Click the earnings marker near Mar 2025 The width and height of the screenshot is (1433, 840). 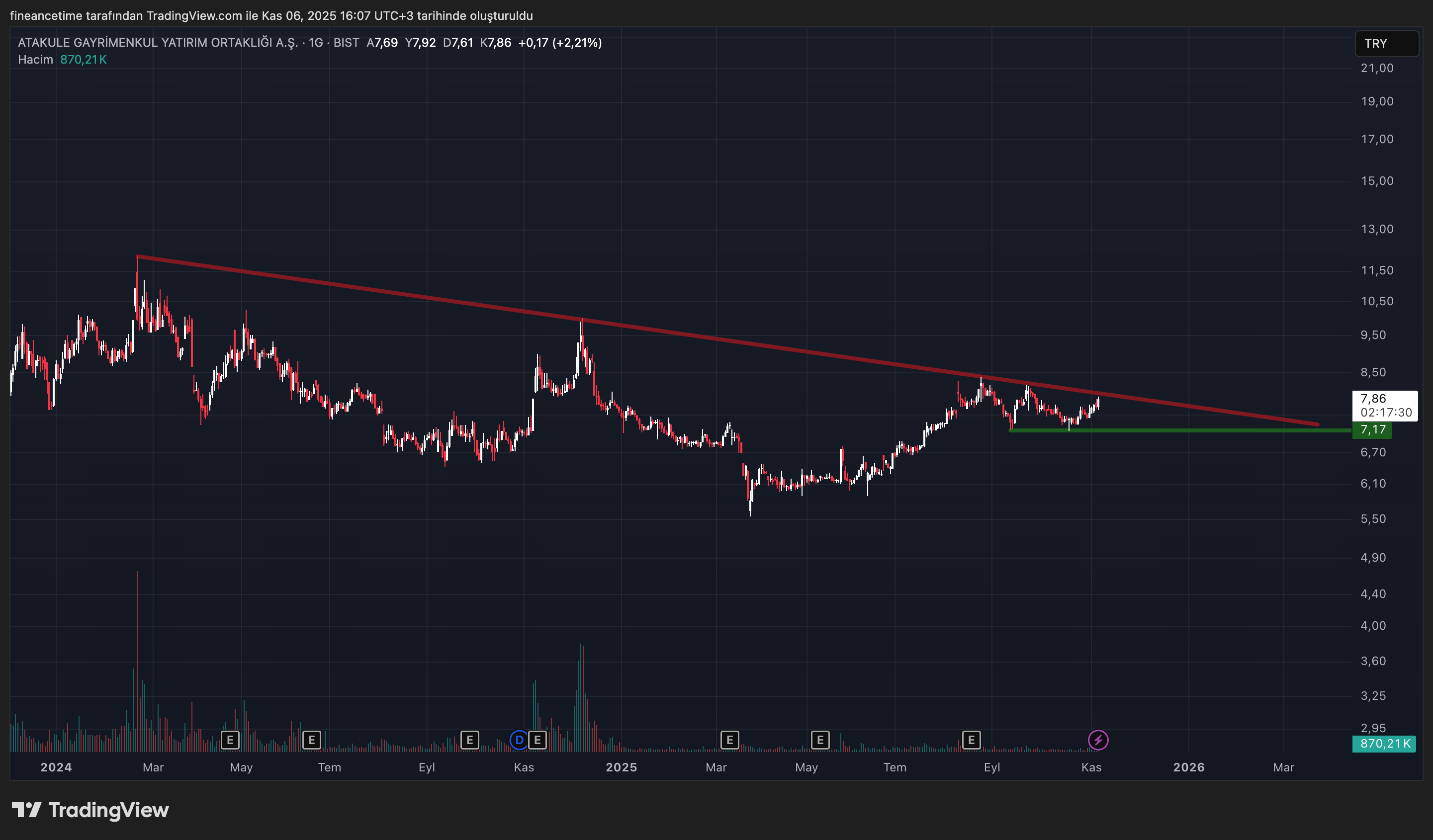(729, 740)
